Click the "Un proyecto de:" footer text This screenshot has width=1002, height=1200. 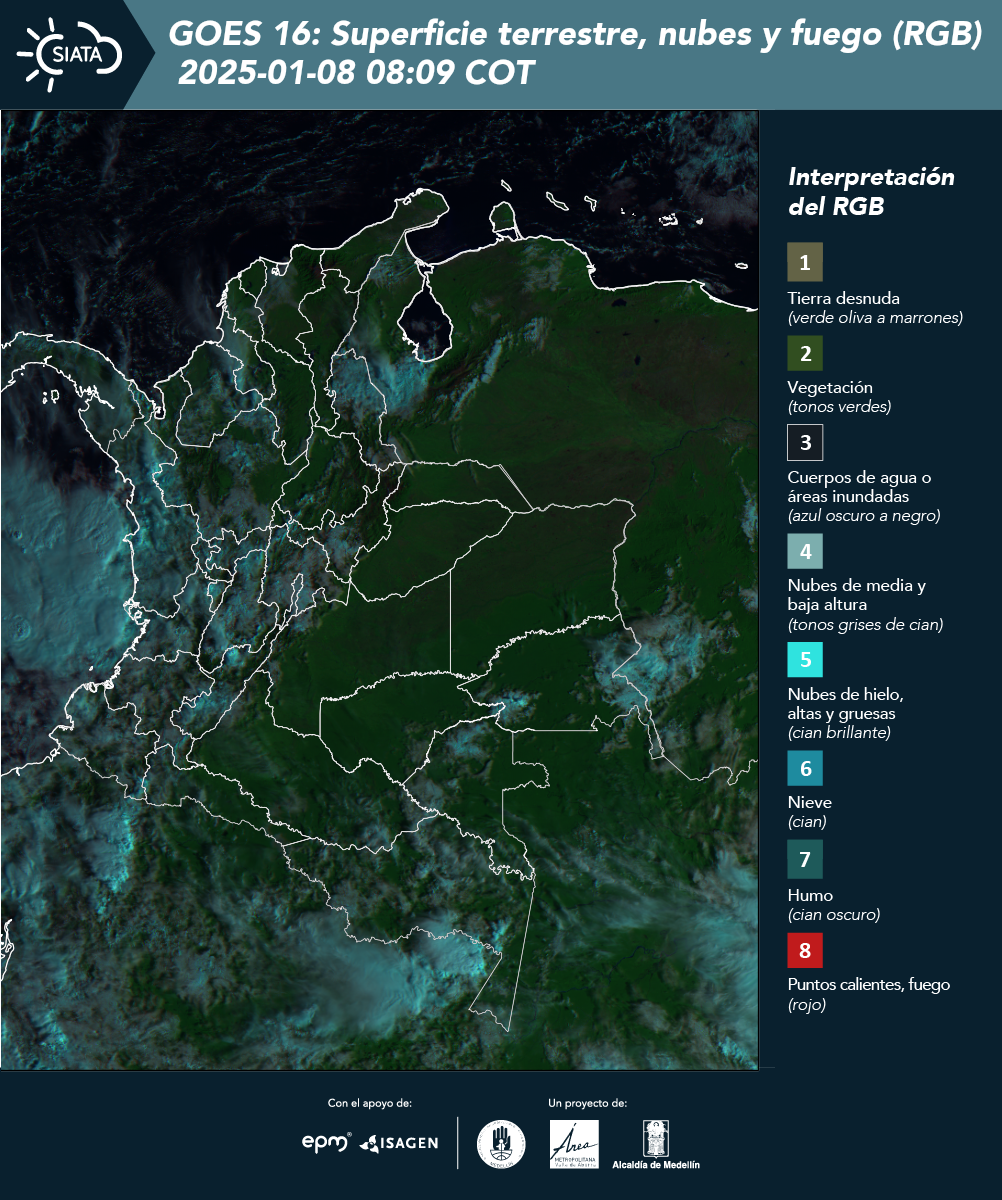(x=588, y=1103)
